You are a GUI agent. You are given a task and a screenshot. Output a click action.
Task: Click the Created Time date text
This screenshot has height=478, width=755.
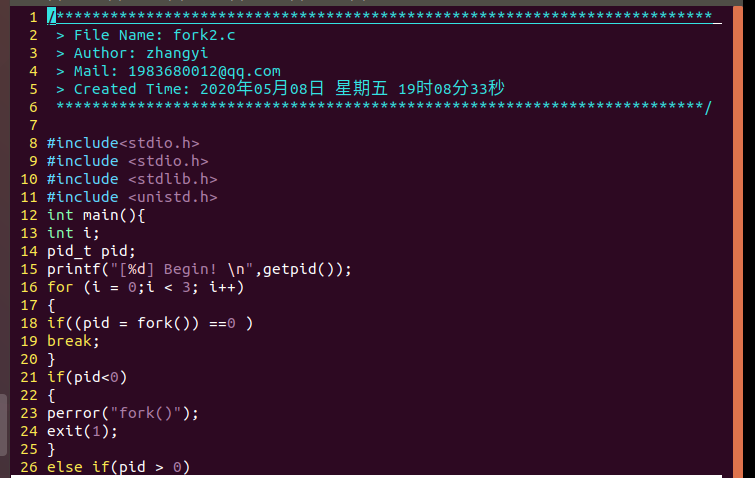pyautogui.click(x=352, y=89)
